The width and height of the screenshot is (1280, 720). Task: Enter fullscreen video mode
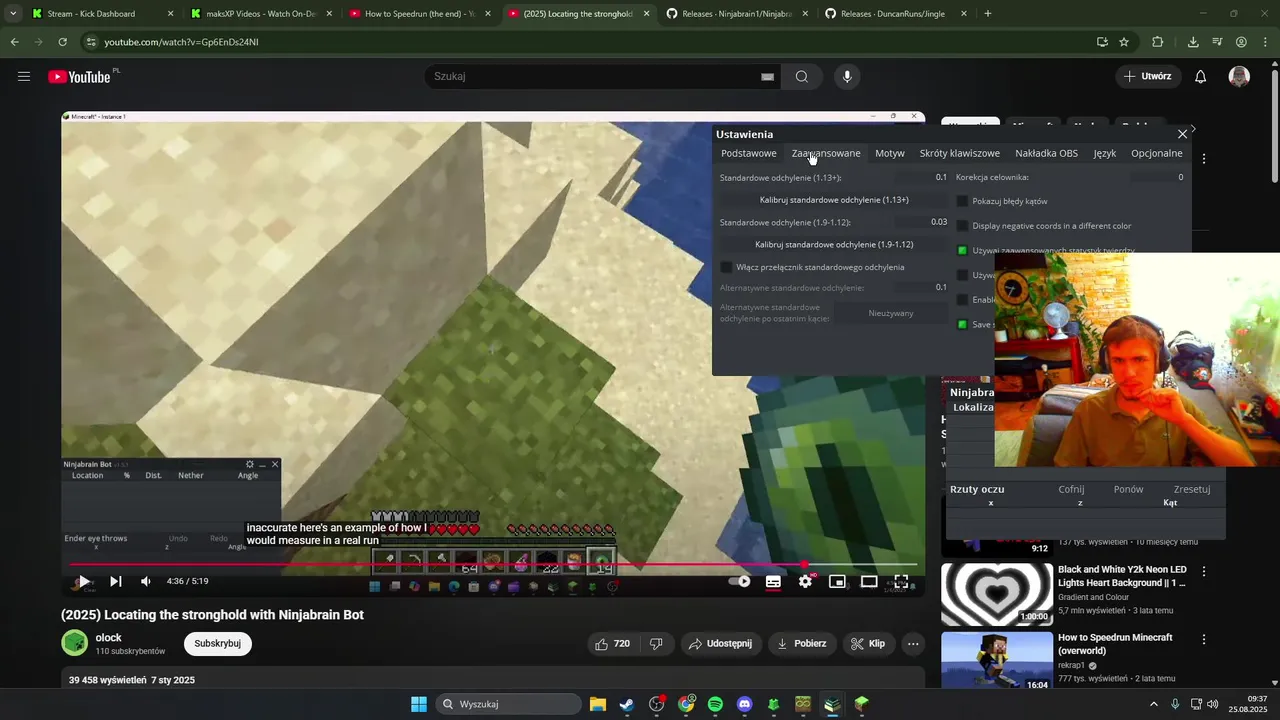pyautogui.click(x=901, y=581)
